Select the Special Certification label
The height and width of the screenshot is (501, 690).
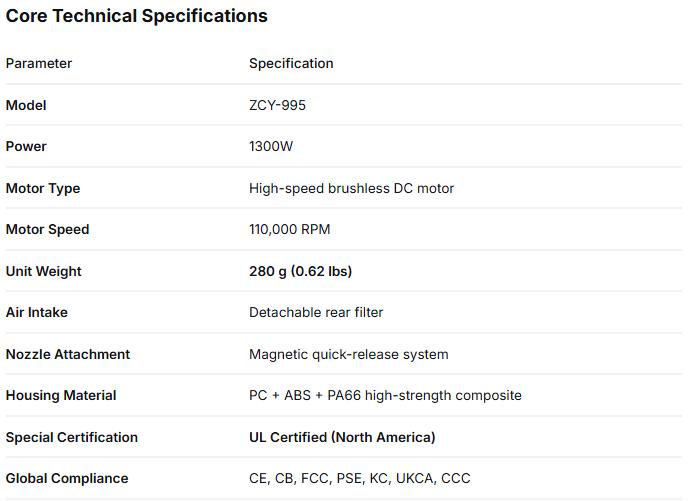(72, 437)
